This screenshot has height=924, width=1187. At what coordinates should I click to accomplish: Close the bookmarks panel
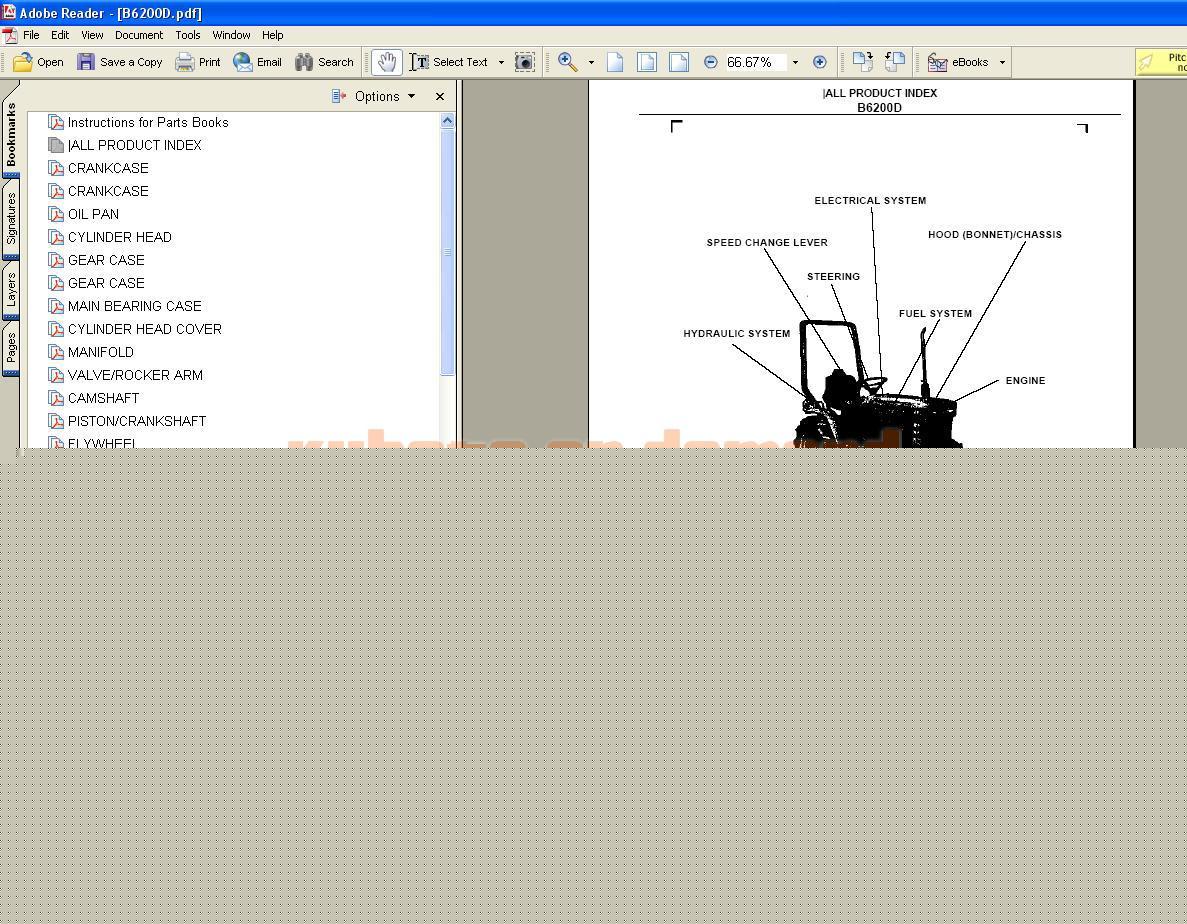440,96
